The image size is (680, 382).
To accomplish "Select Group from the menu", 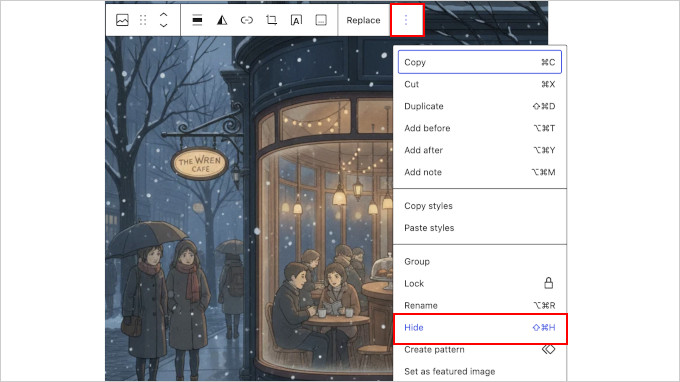I will pos(480,261).
